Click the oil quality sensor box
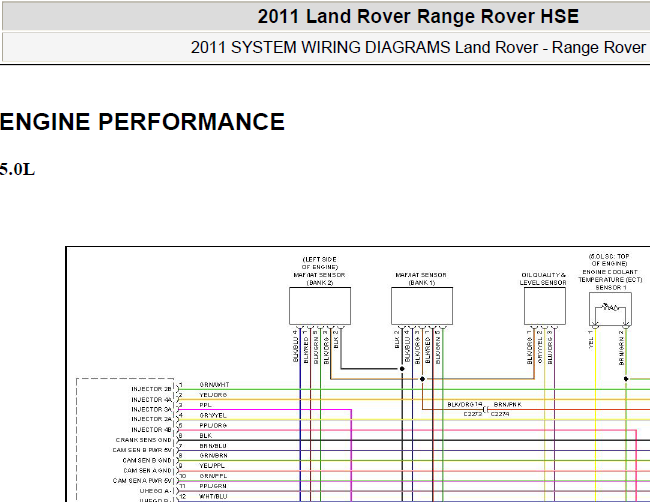650x502 pixels. click(545, 306)
